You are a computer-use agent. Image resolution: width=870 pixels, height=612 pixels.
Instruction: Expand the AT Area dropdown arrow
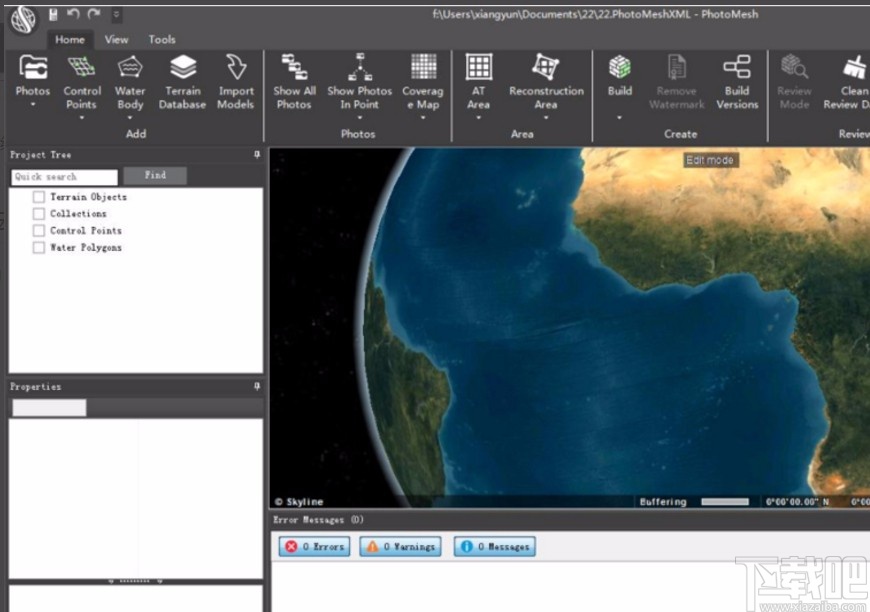(479, 117)
